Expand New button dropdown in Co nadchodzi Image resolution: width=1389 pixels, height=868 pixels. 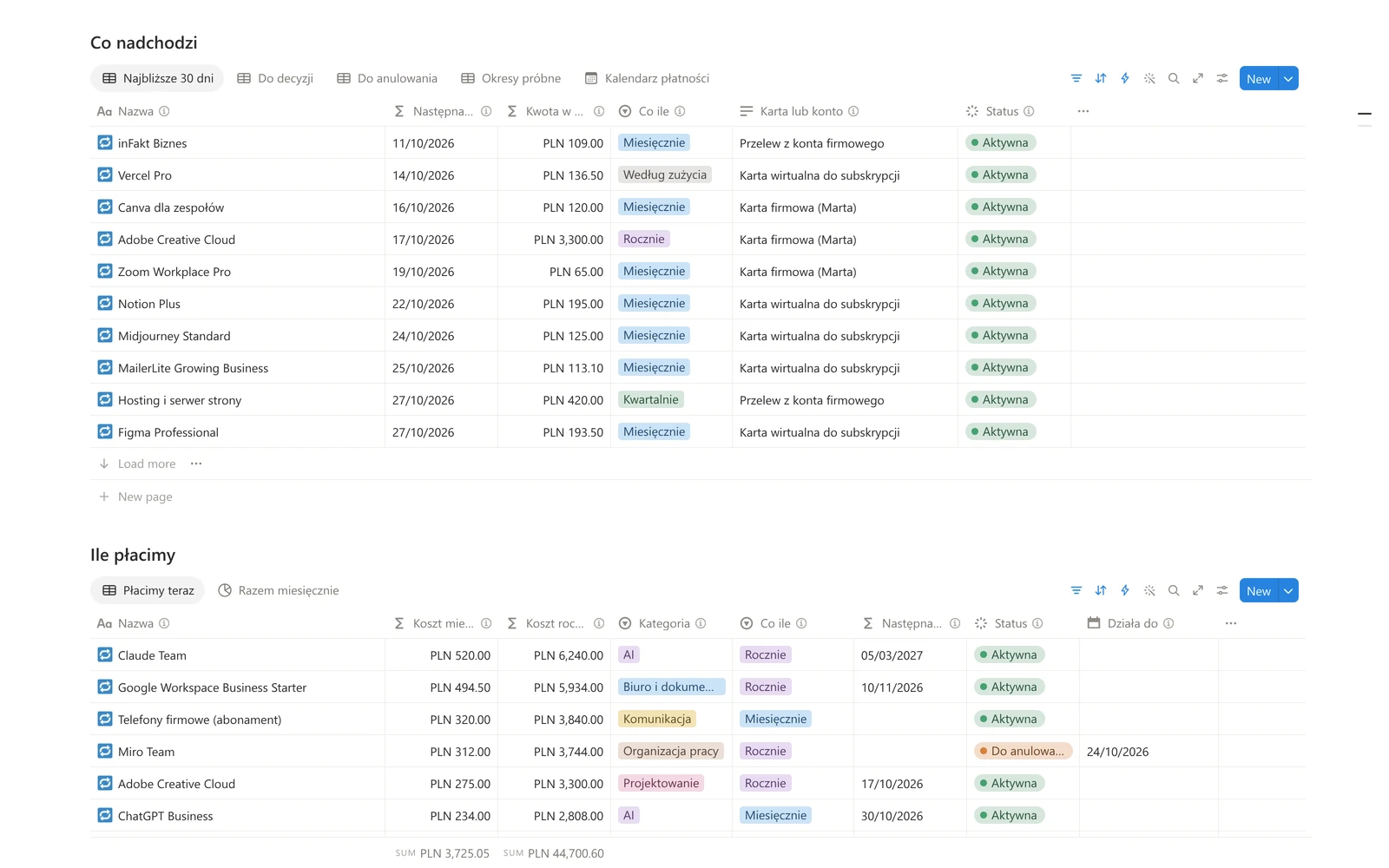click(x=1288, y=78)
